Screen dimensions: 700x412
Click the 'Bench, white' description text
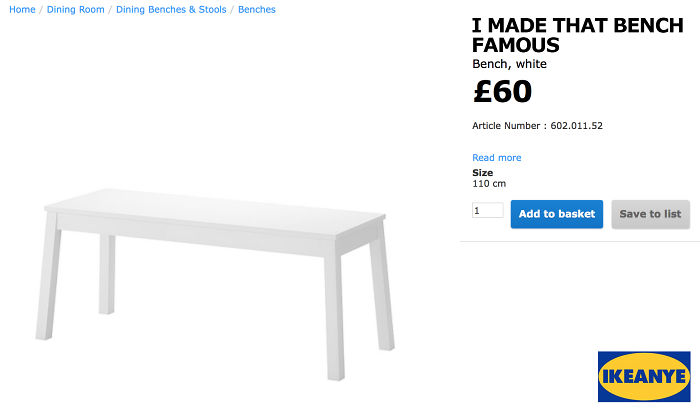tap(509, 65)
